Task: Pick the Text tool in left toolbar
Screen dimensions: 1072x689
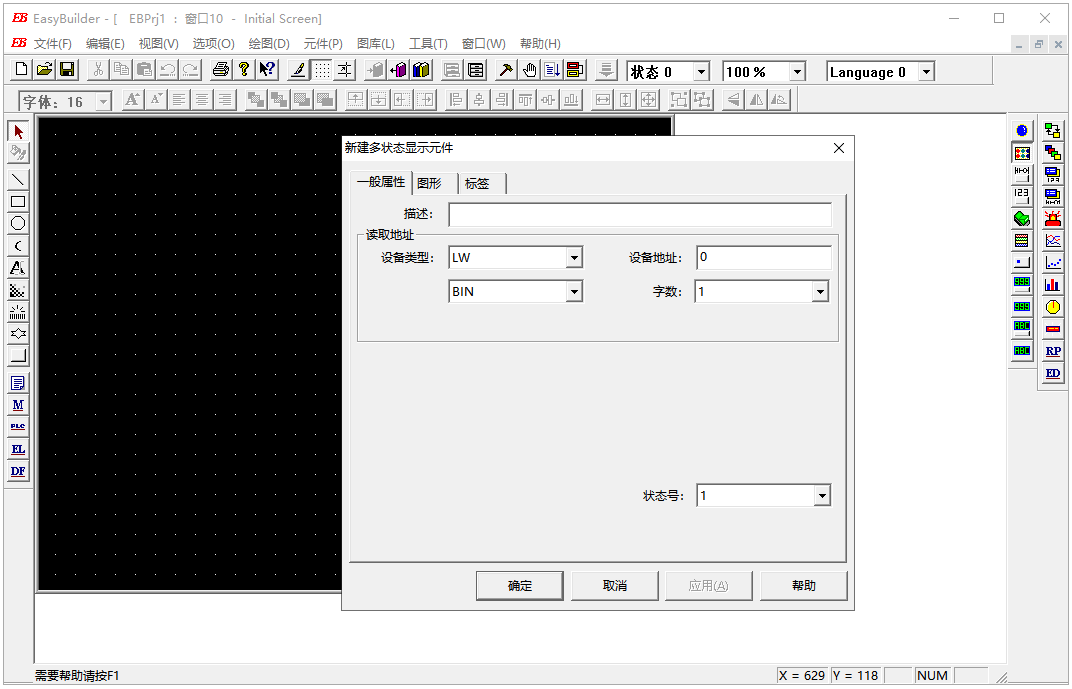Action: [x=18, y=268]
